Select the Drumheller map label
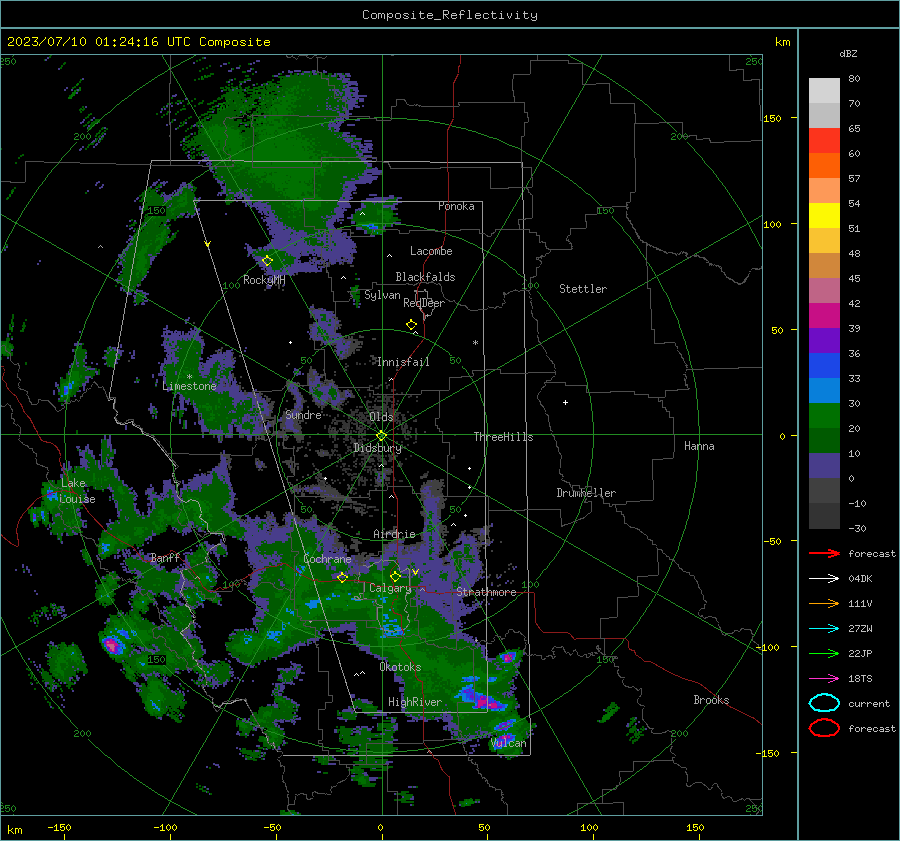Image resolution: width=900 pixels, height=841 pixels. pyautogui.click(x=586, y=493)
